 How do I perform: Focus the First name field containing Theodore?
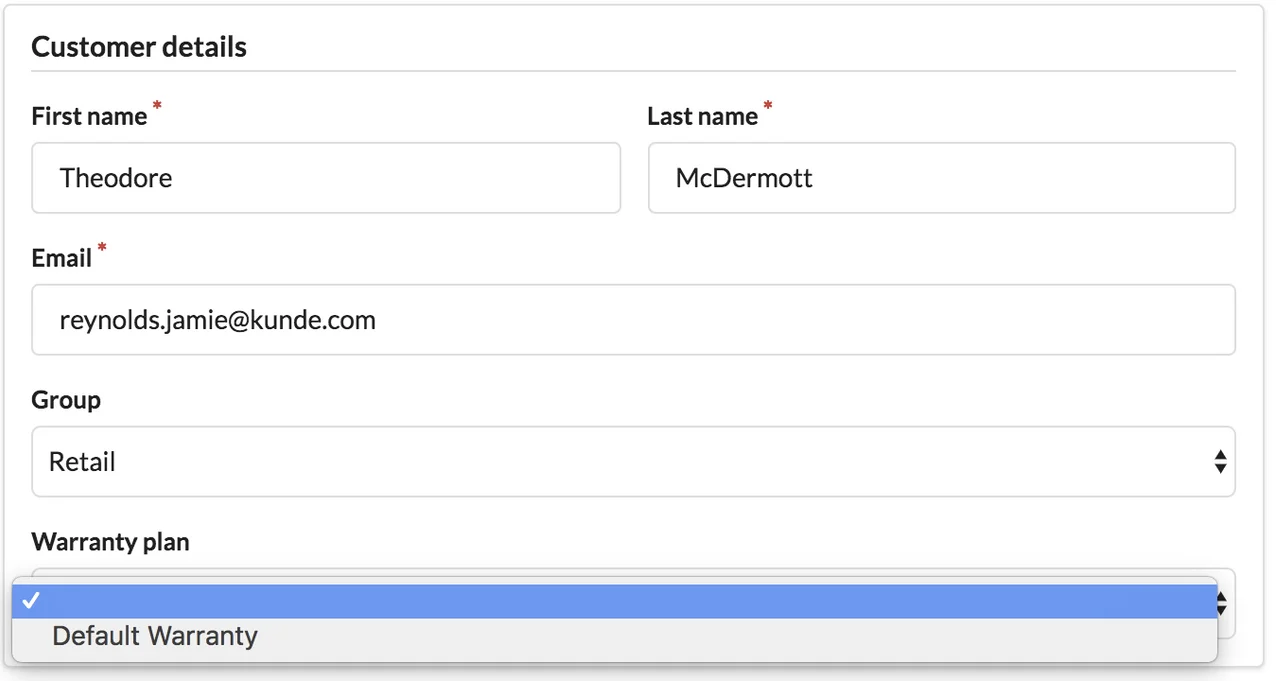click(326, 178)
